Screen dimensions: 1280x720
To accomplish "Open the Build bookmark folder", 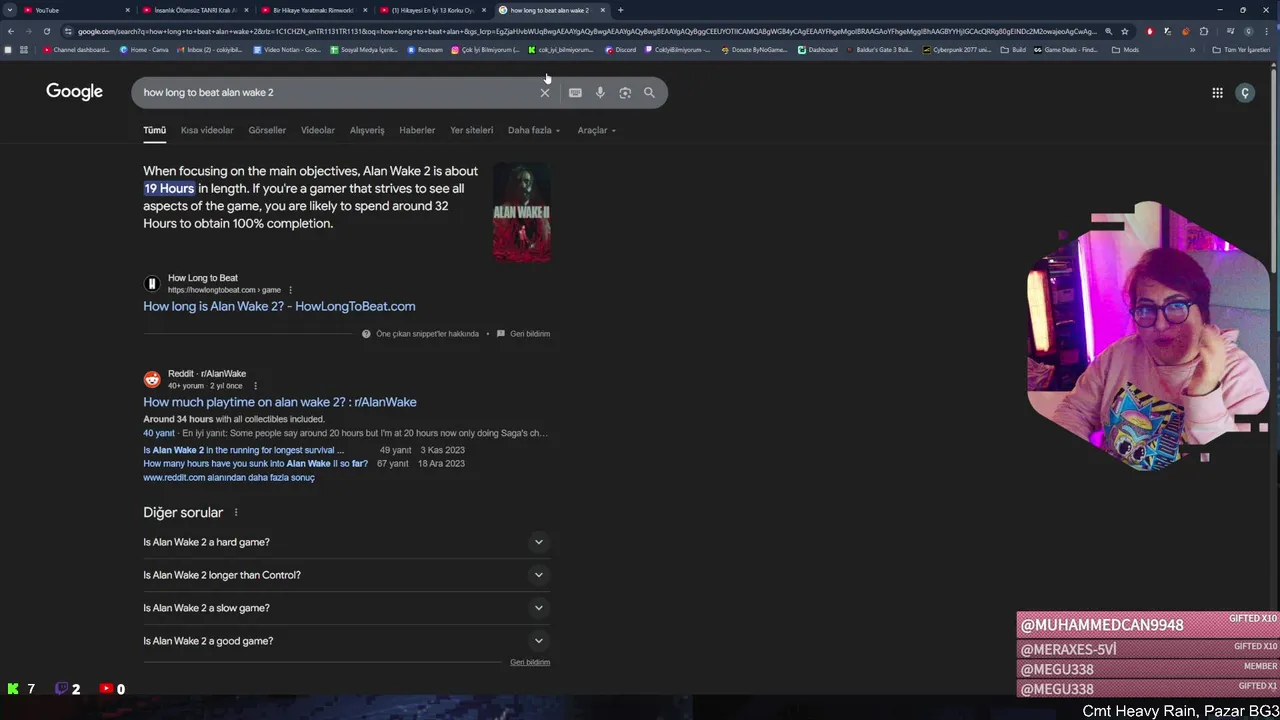I will pos(1013,49).
